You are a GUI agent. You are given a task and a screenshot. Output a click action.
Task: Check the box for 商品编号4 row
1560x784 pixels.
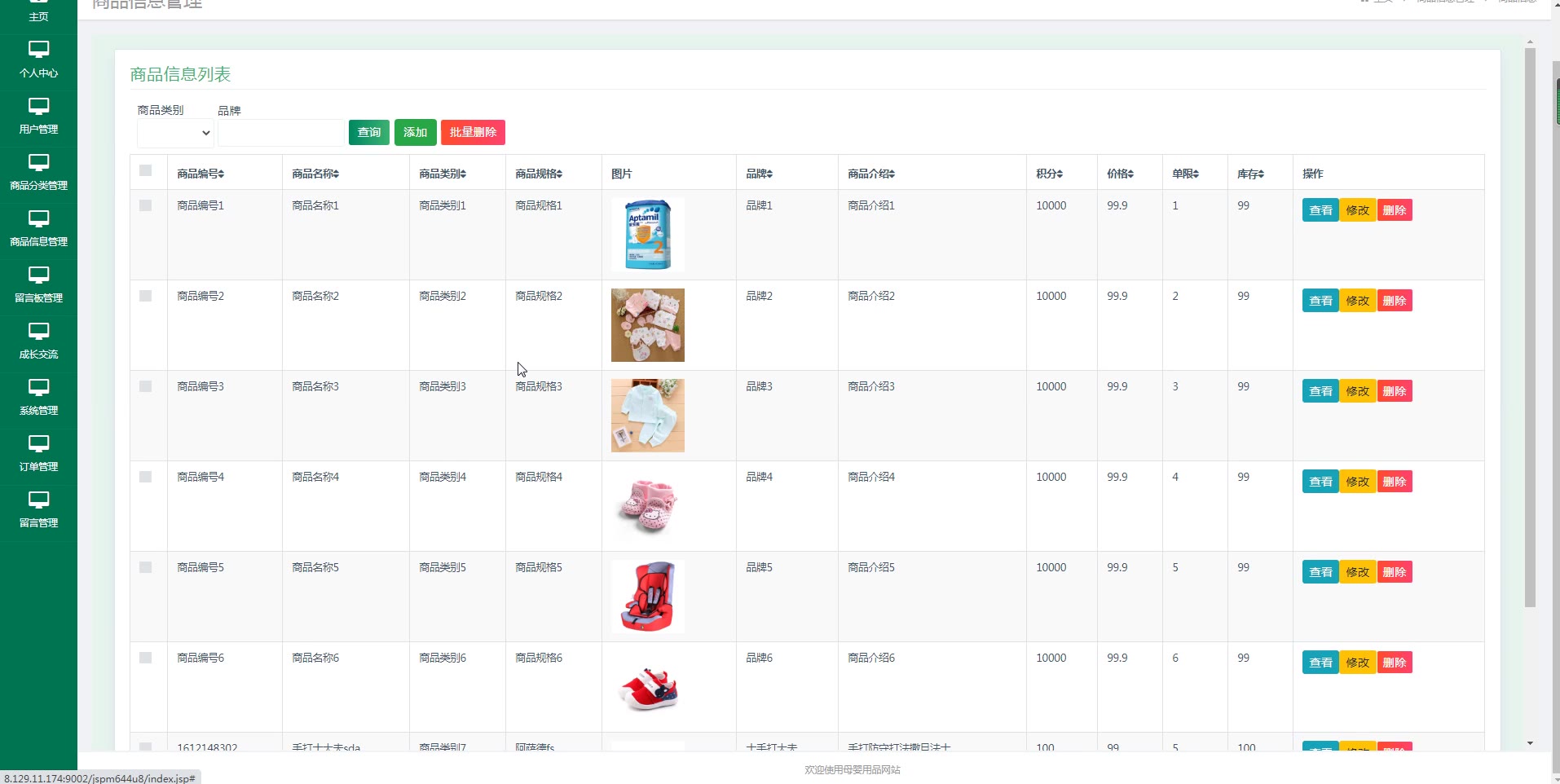click(146, 477)
